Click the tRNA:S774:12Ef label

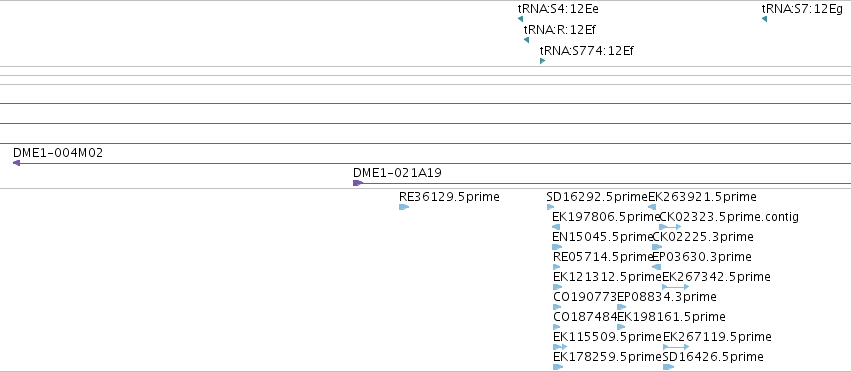(x=587, y=51)
